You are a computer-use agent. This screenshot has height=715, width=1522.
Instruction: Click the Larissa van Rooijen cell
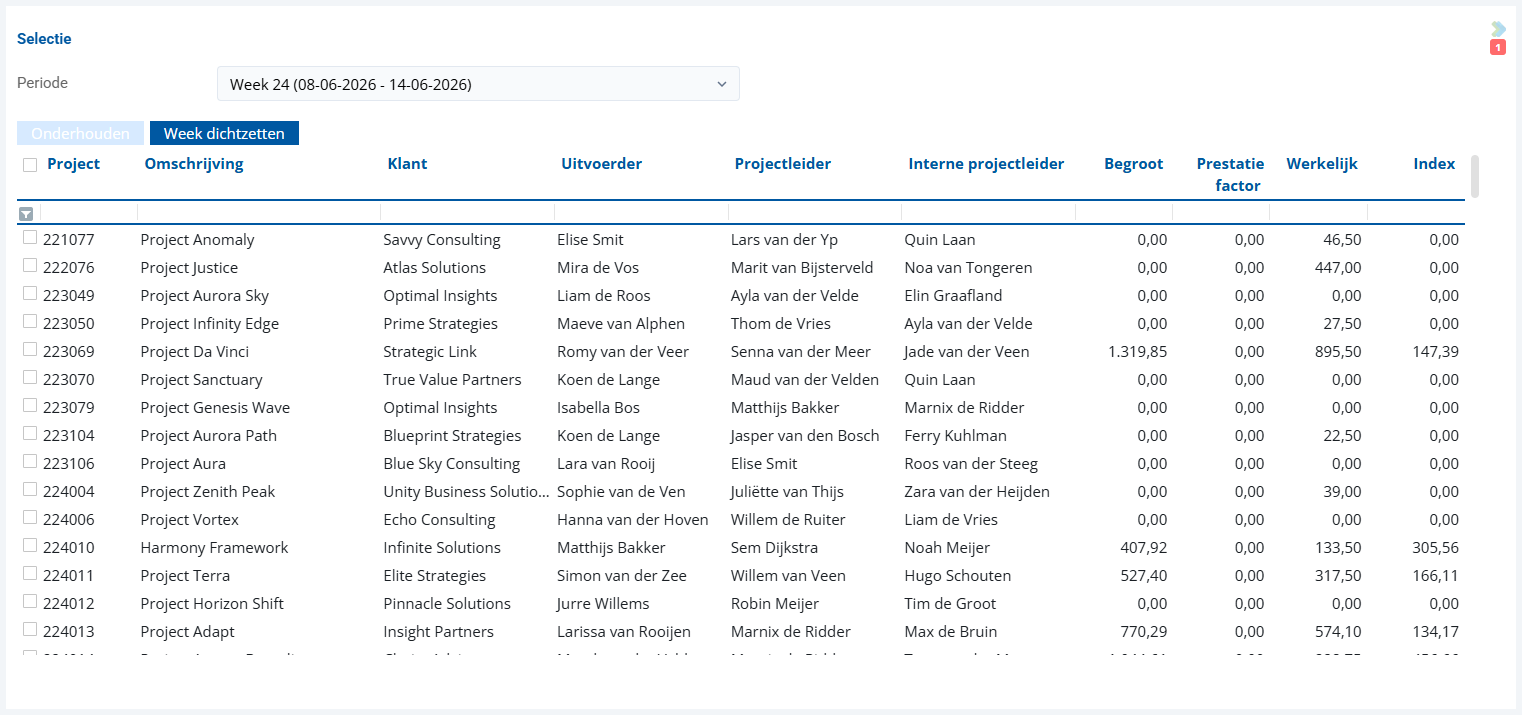tap(624, 632)
